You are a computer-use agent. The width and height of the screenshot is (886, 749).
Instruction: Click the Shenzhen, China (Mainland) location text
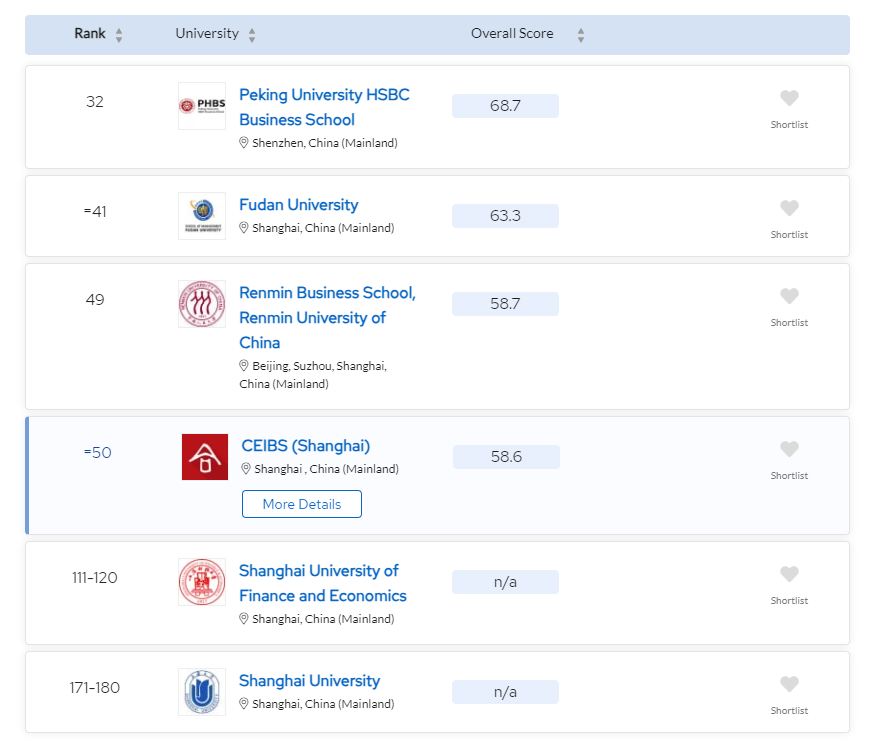point(325,143)
